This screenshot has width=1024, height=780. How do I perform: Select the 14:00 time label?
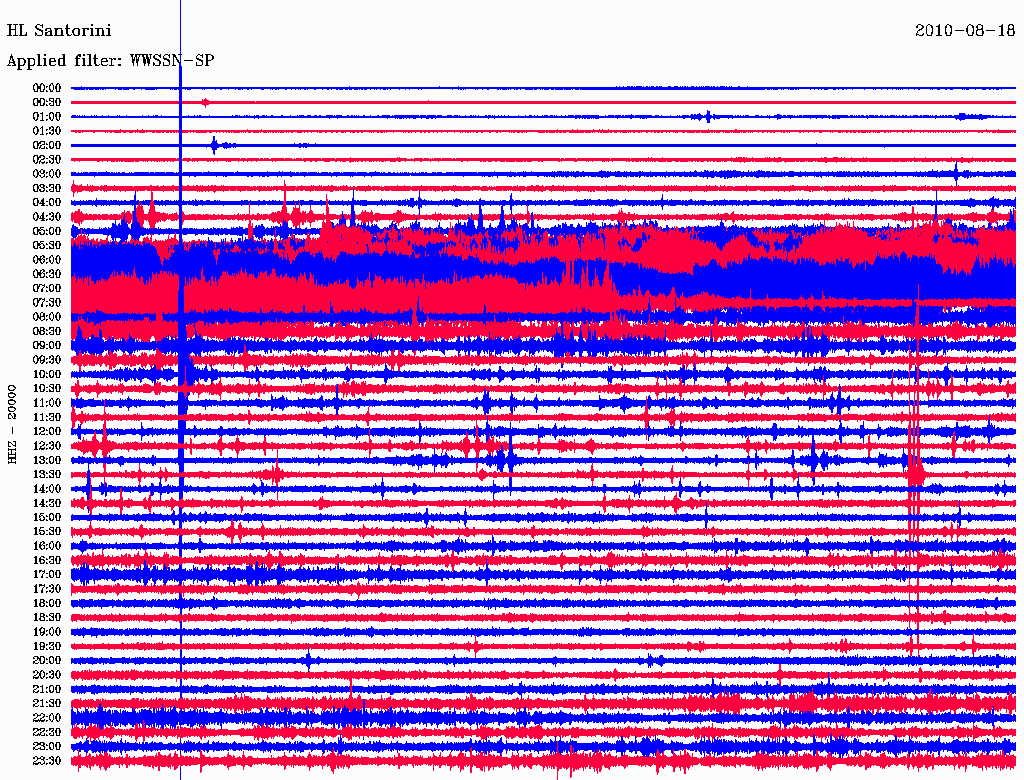pos(47,489)
